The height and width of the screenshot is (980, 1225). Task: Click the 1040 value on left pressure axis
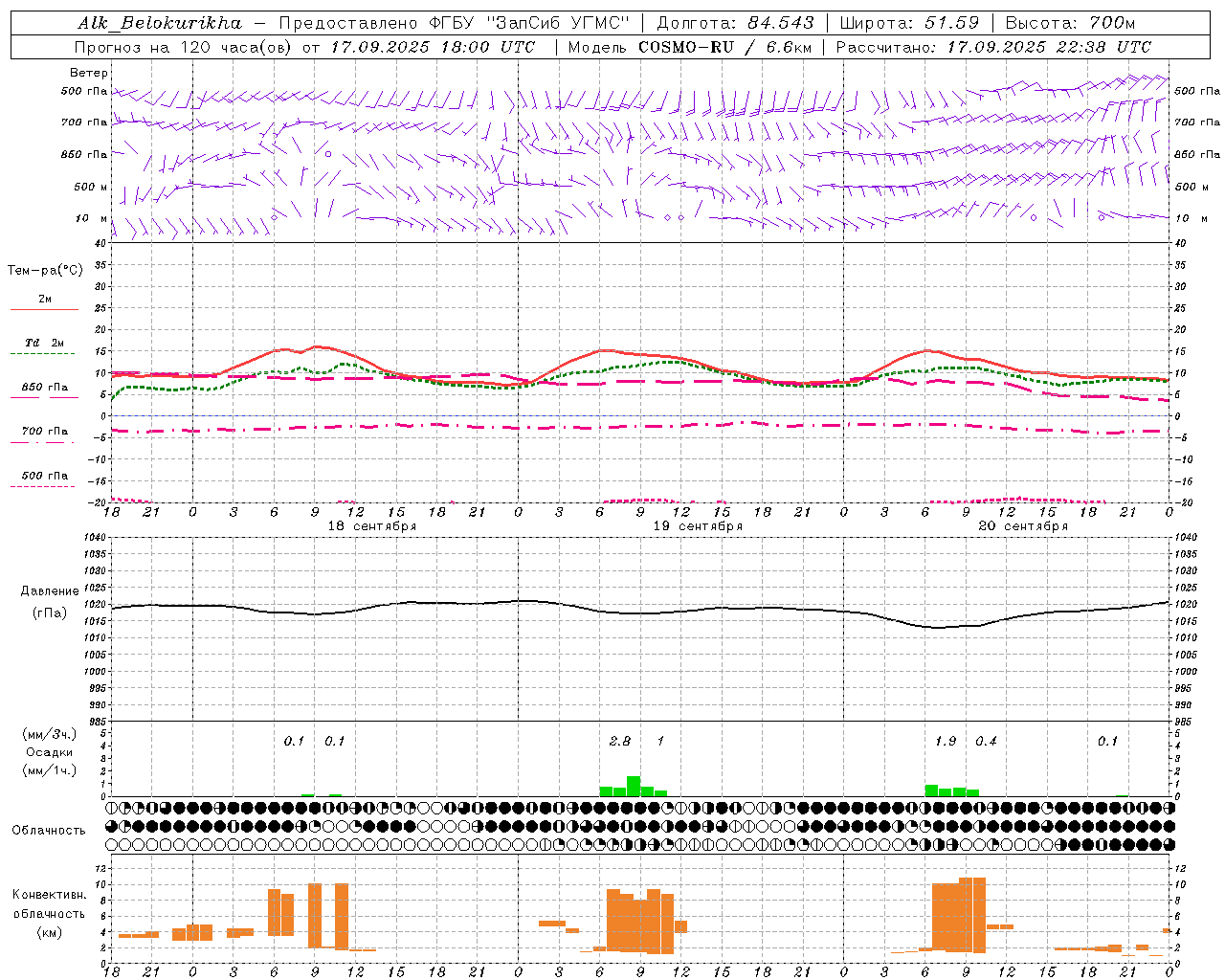click(97, 538)
